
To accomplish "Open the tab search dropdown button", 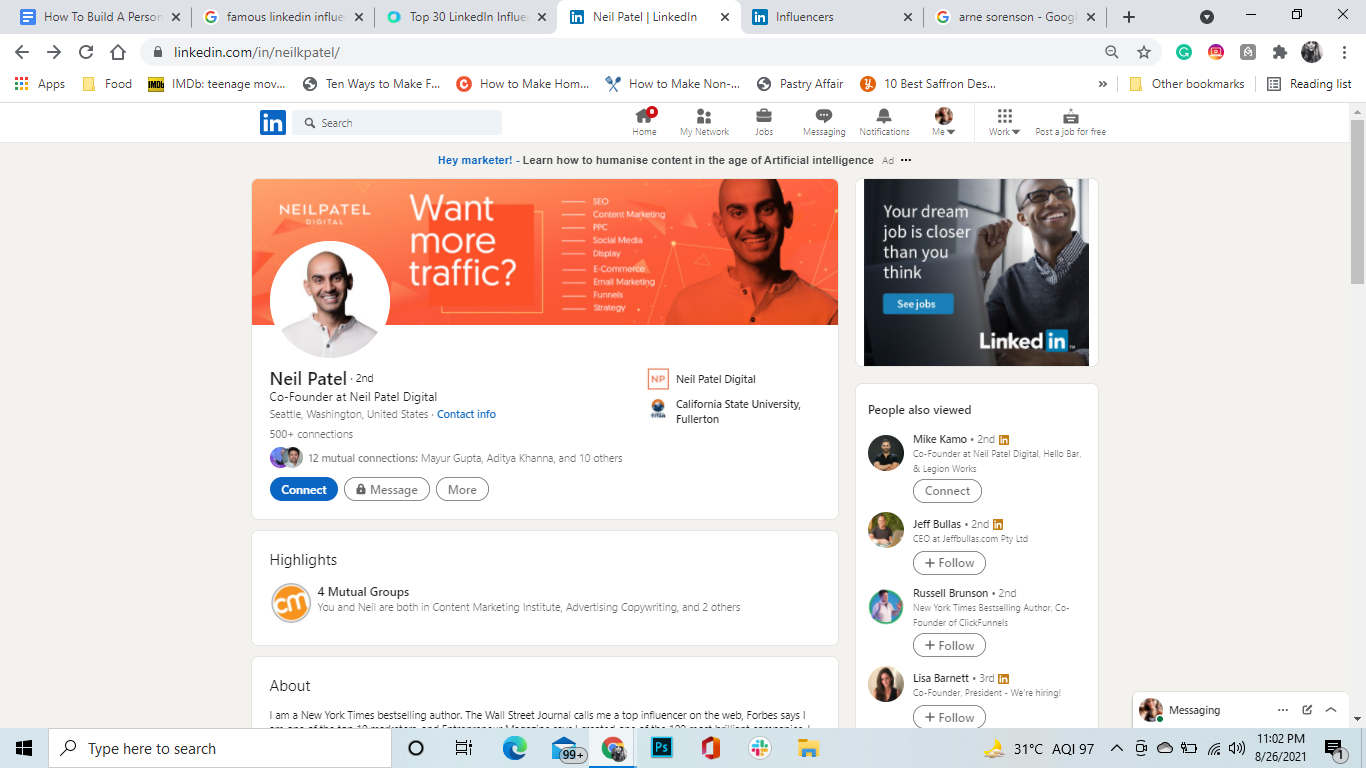I will [1206, 17].
